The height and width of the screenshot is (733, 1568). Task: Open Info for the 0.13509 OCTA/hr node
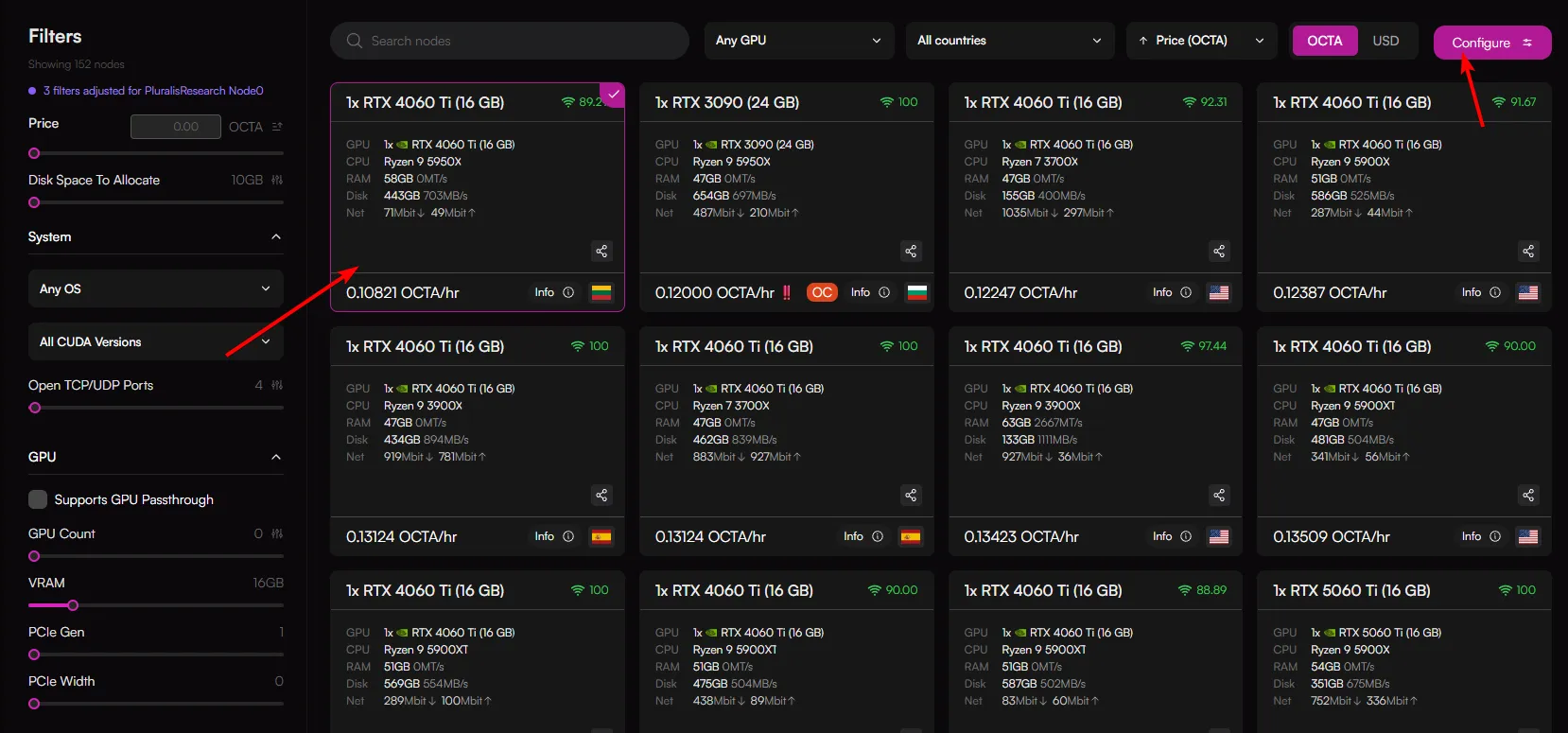(x=1481, y=536)
